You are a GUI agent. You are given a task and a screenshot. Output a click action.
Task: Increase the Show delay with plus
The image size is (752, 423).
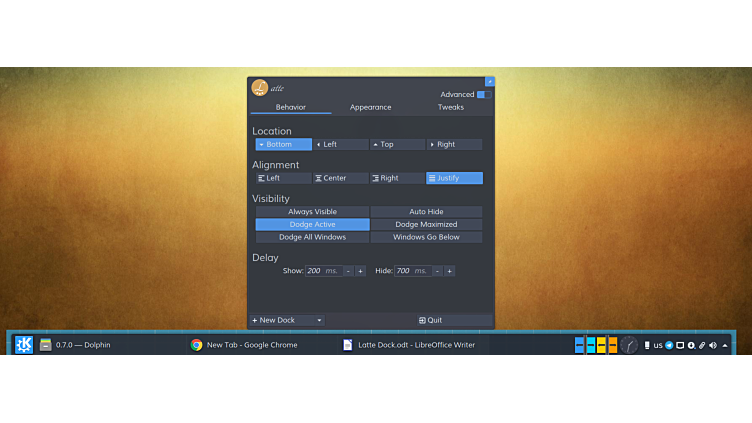(x=360, y=271)
